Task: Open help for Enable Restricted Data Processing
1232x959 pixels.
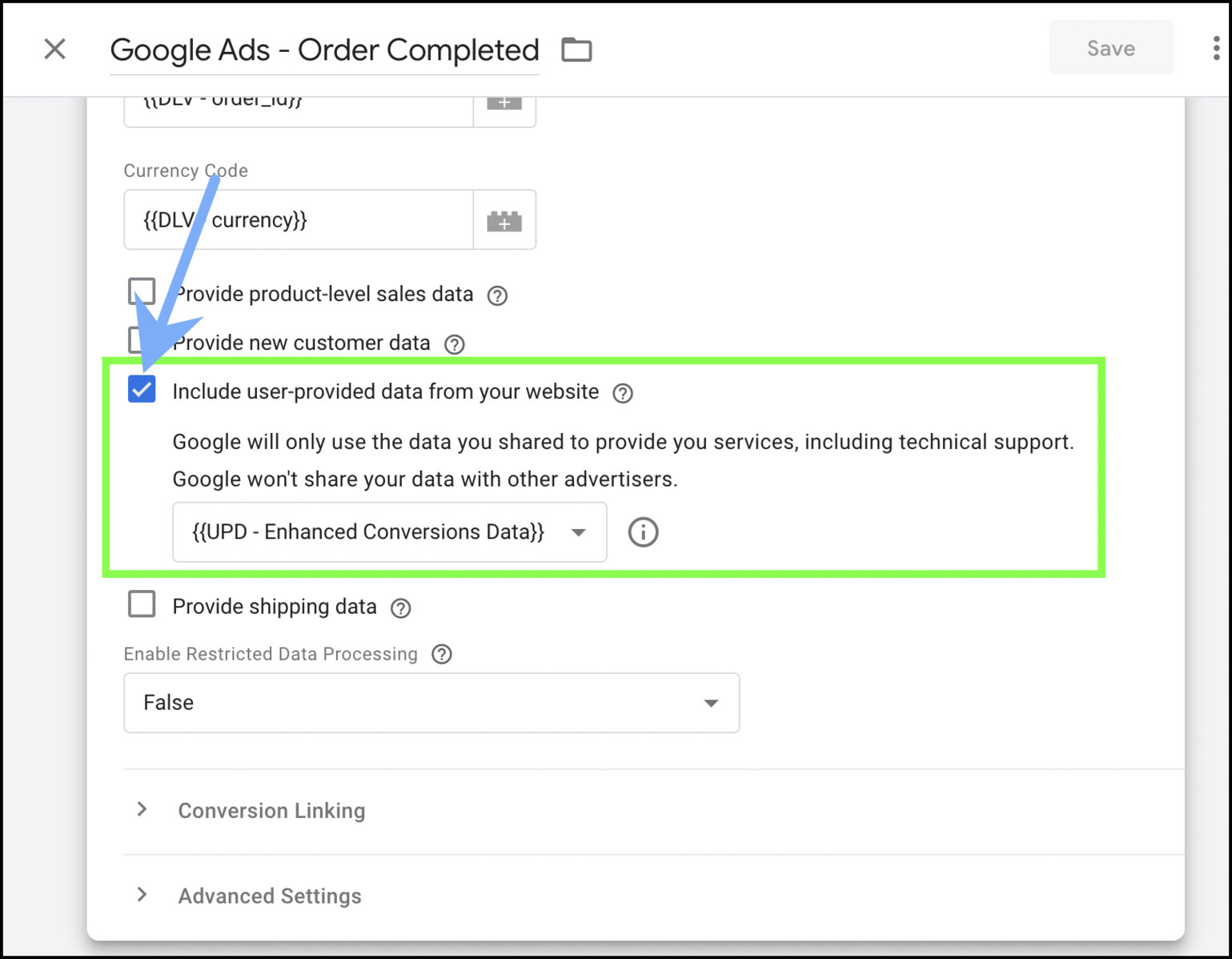Action: point(441,654)
